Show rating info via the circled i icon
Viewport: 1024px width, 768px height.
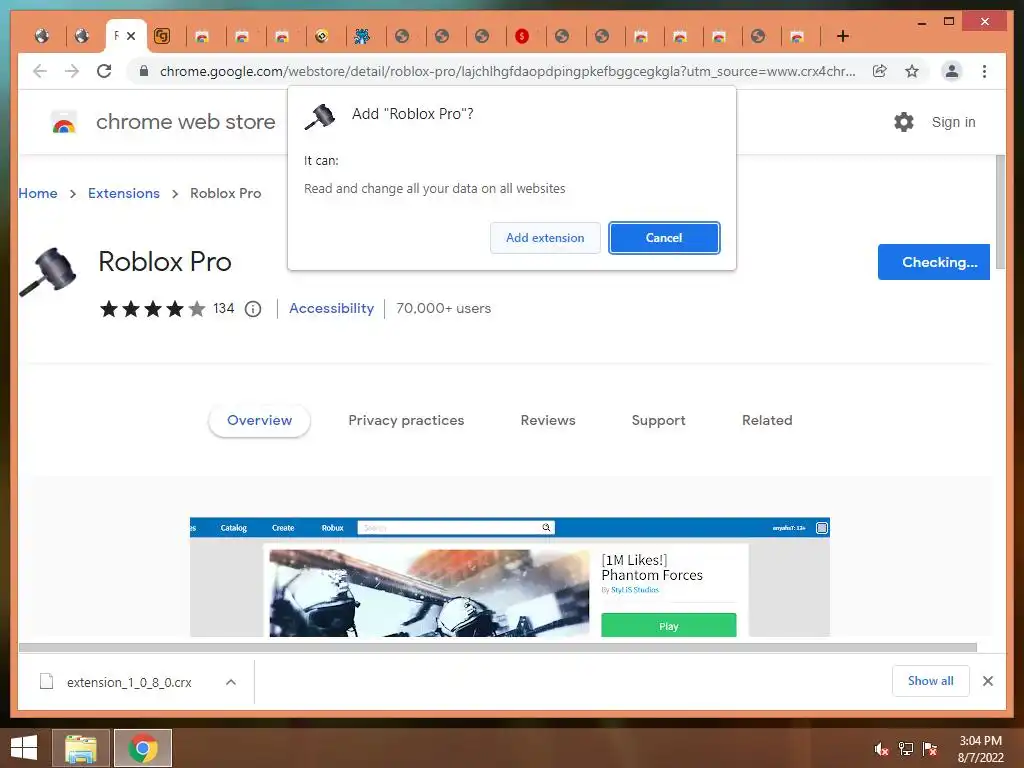coord(253,309)
